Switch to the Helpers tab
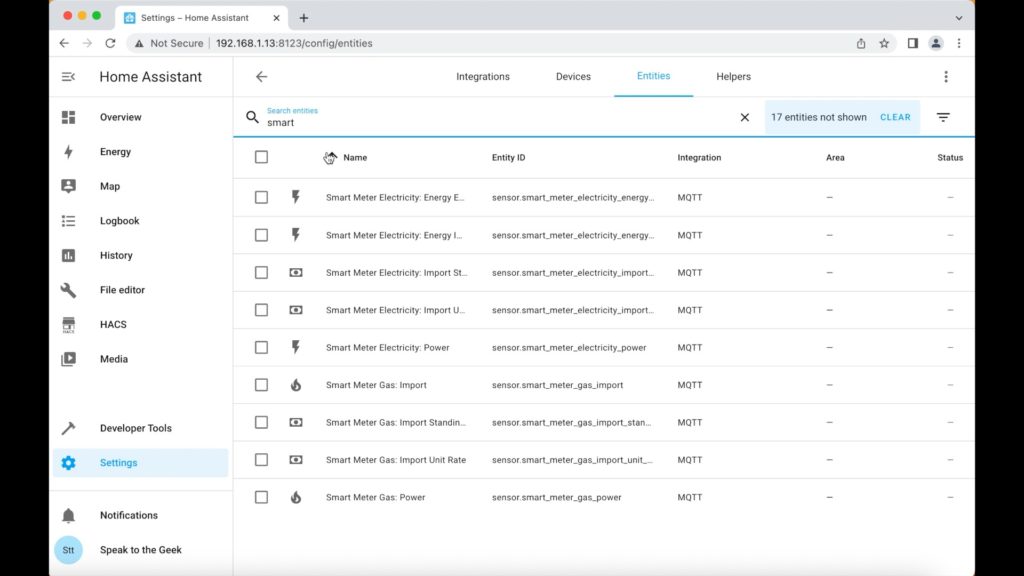This screenshot has width=1024, height=576. (733, 76)
